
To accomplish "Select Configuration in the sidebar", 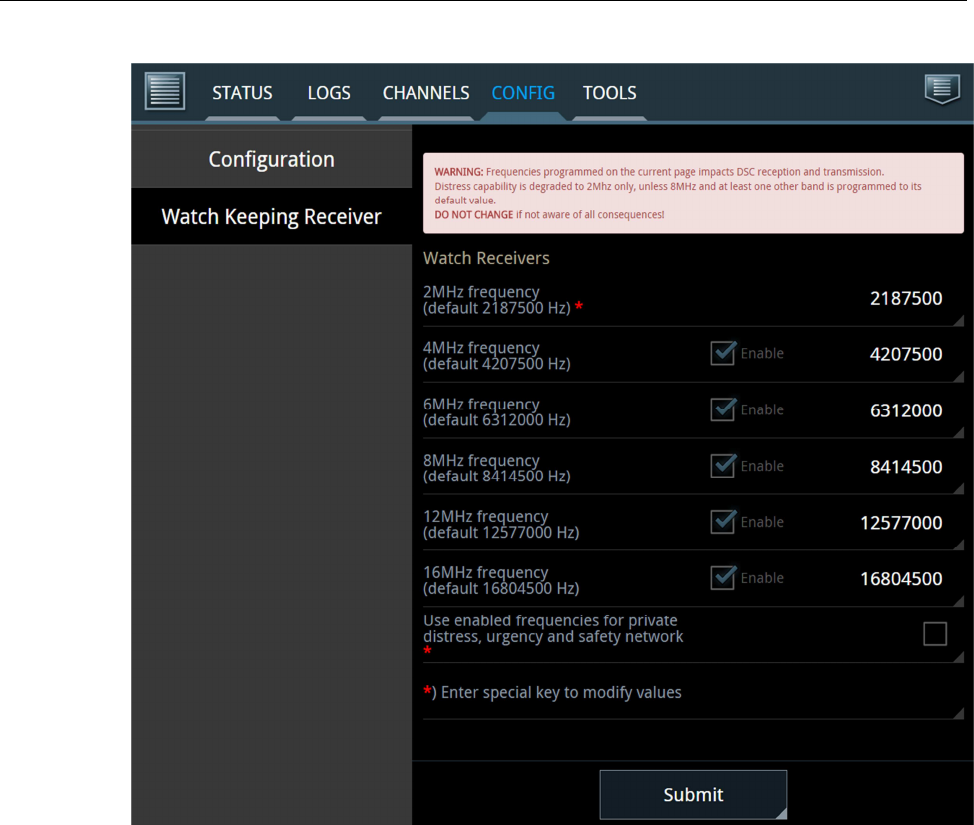I will (271, 159).
